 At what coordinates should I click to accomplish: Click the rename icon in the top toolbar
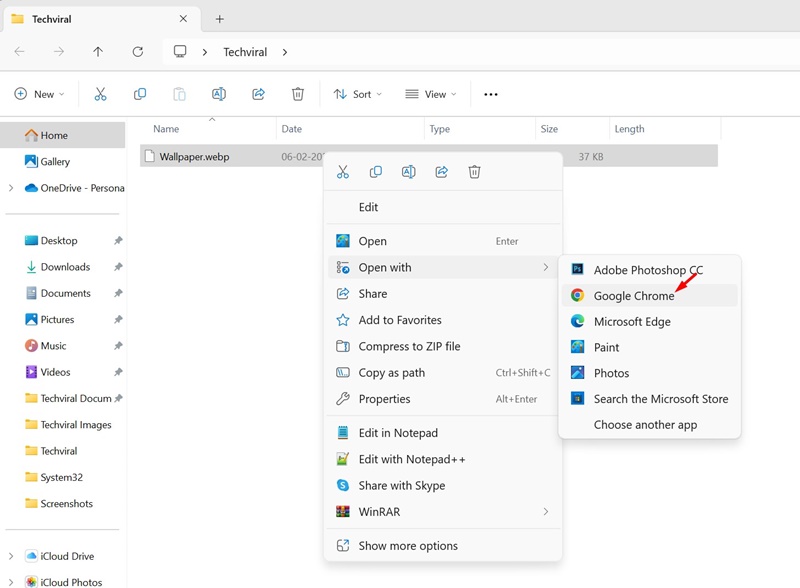click(x=218, y=94)
